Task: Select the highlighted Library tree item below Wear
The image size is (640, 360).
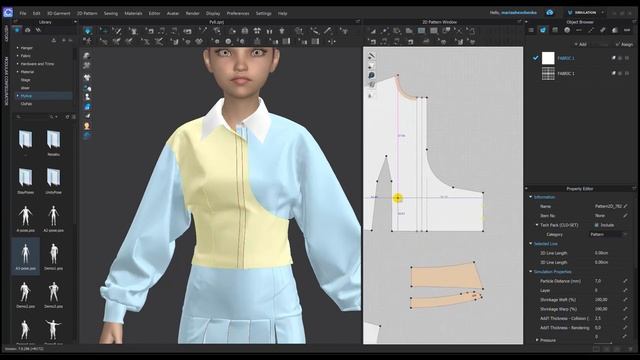Action: click(44, 96)
